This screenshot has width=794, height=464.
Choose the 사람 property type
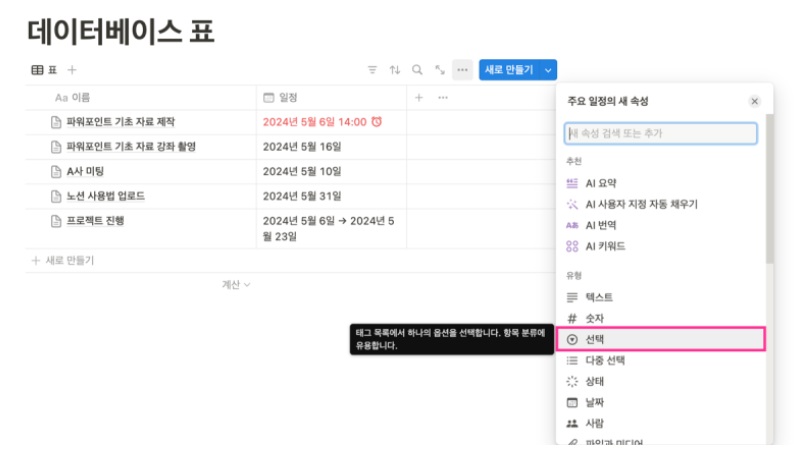point(661,423)
